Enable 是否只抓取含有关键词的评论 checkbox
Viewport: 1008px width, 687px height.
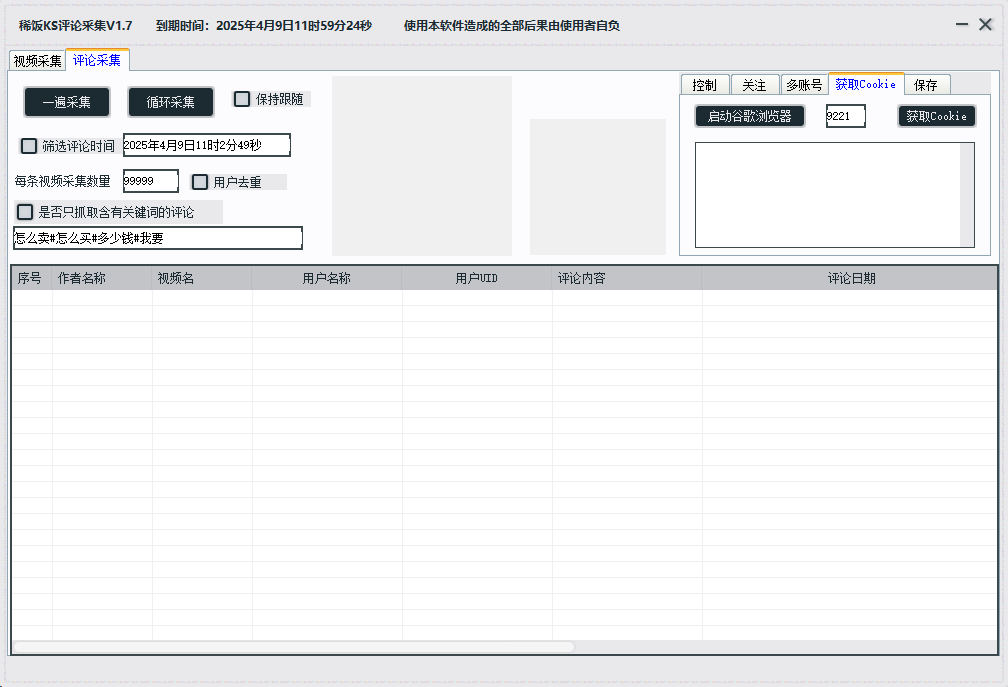tap(25, 212)
